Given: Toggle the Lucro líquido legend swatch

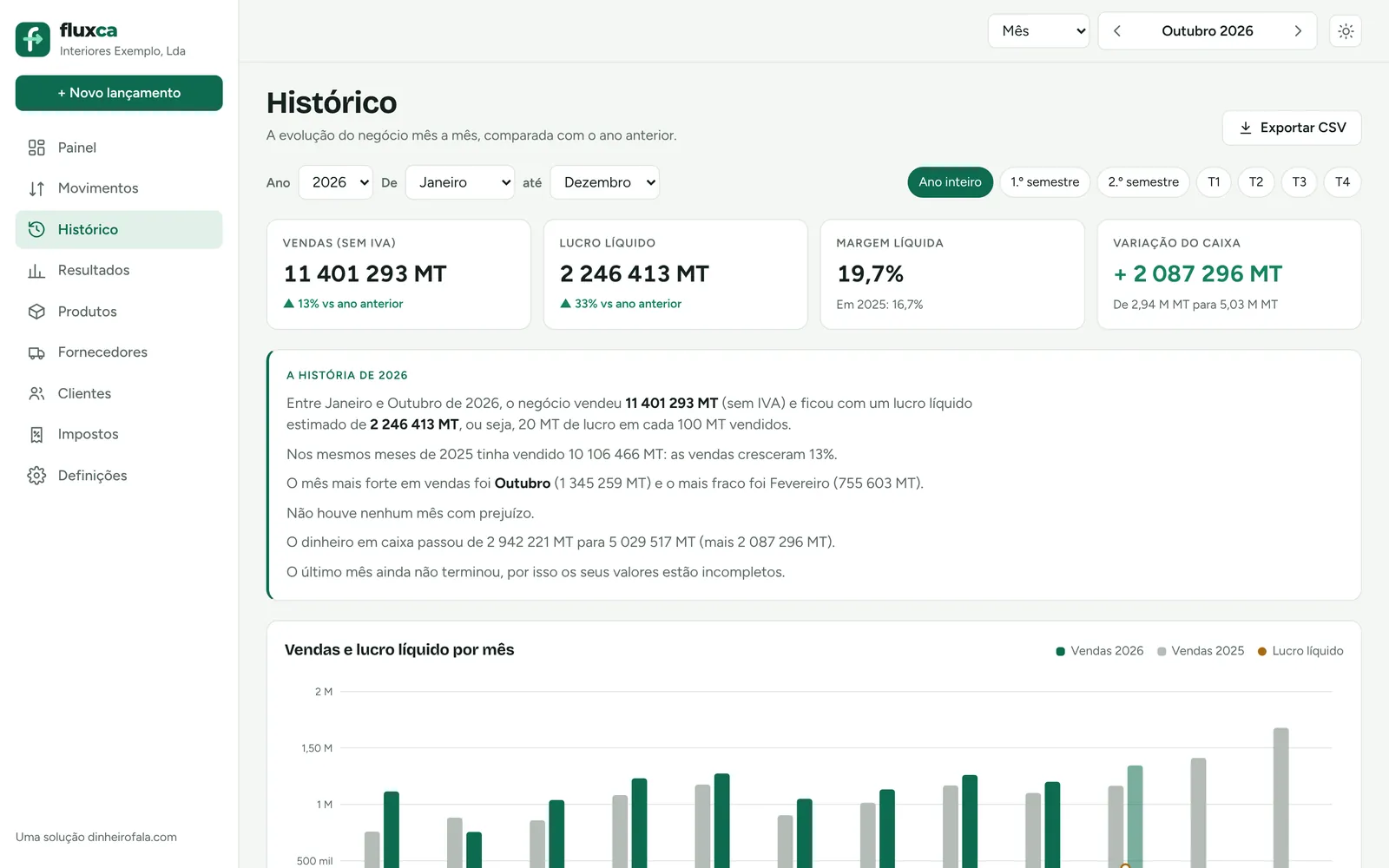Looking at the screenshot, I should coord(1262,651).
